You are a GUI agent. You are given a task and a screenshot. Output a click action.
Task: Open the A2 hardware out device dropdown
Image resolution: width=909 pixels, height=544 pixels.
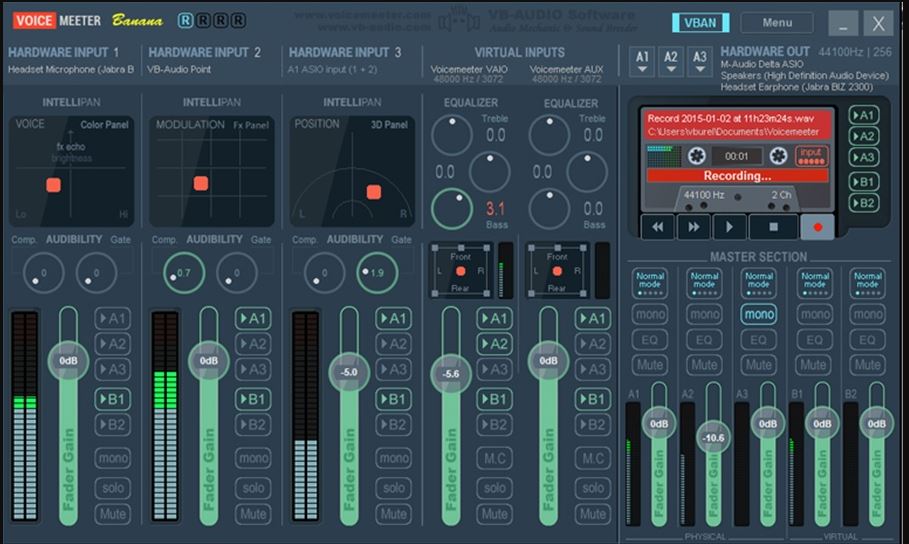pyautogui.click(x=671, y=61)
